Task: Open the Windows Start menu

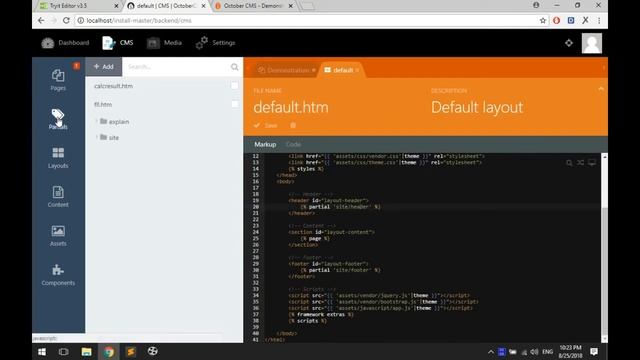Action: click(42, 352)
